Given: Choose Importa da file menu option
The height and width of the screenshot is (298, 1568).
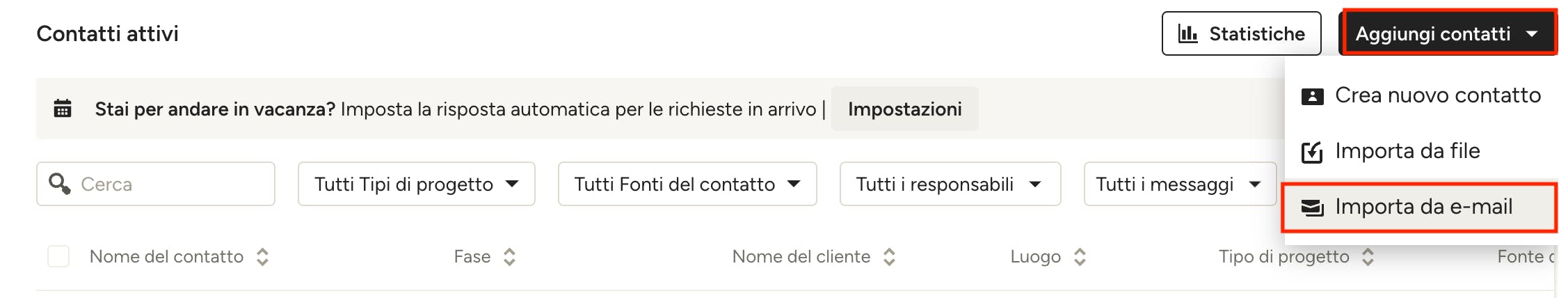Looking at the screenshot, I should click(1407, 151).
